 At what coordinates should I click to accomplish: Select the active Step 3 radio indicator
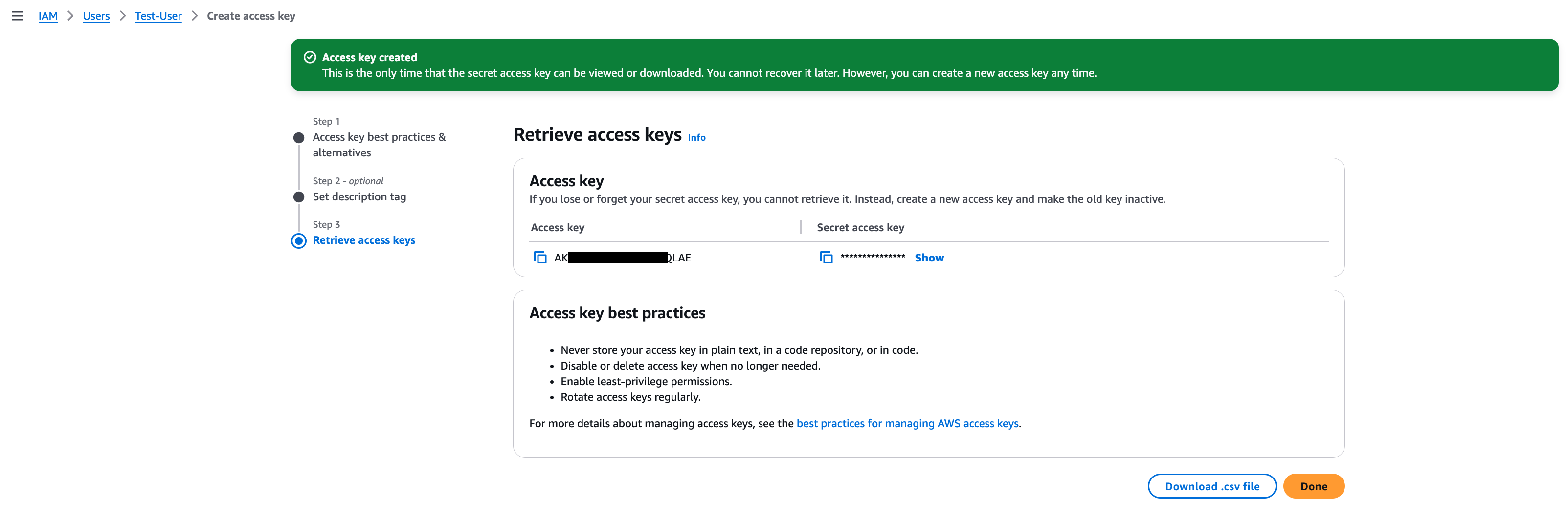tap(298, 241)
